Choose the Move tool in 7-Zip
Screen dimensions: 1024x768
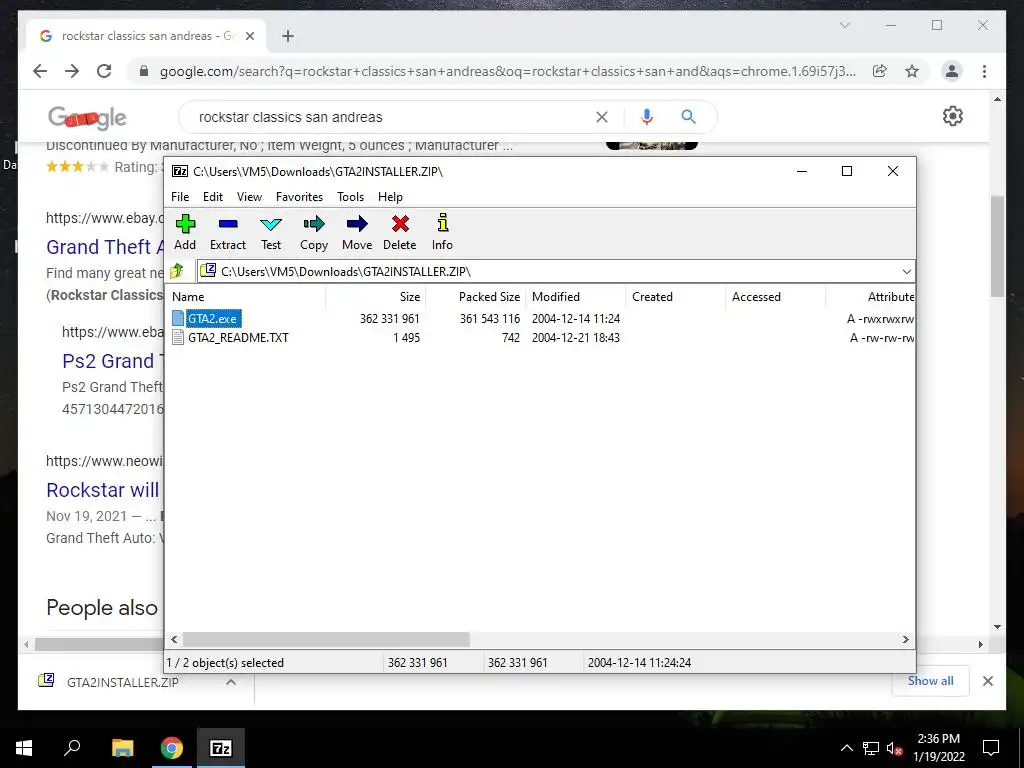357,232
